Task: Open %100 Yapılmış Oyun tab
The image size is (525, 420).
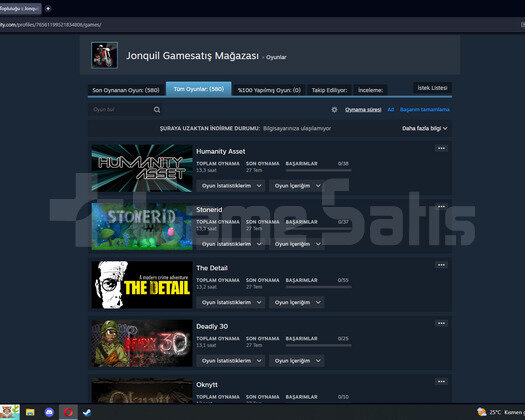Action: click(269, 90)
